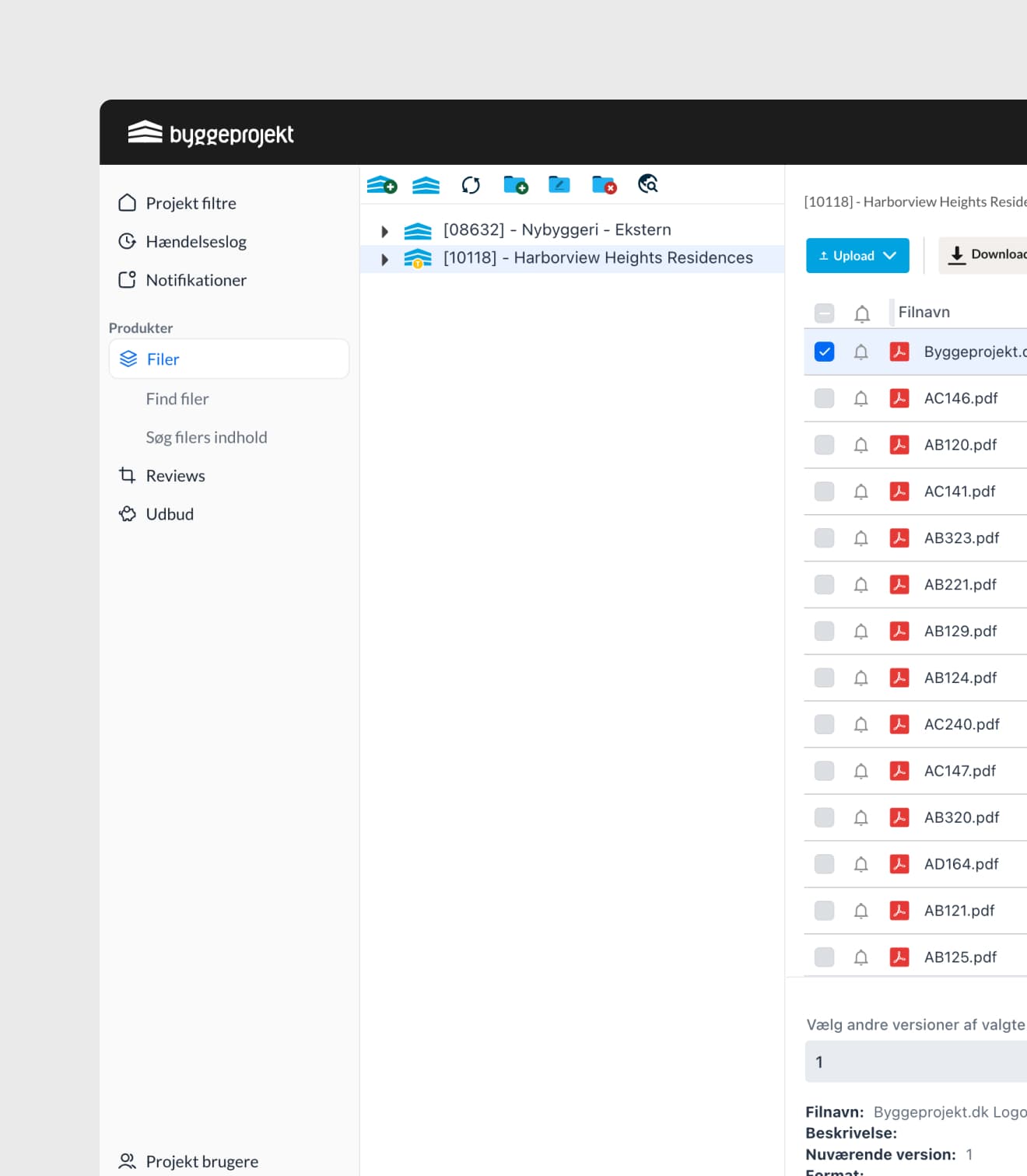
Task: Check the AB221.pdf checkbox
Action: point(824,585)
